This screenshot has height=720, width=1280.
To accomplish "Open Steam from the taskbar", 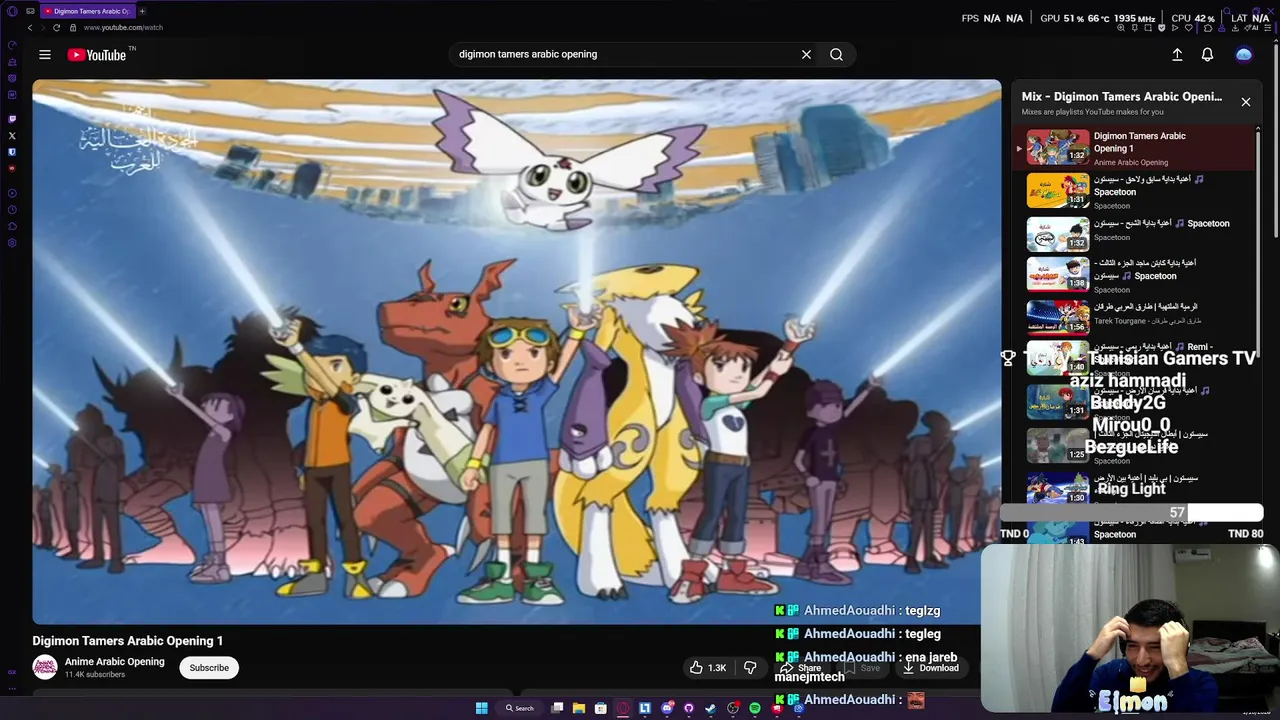I will click(x=711, y=708).
